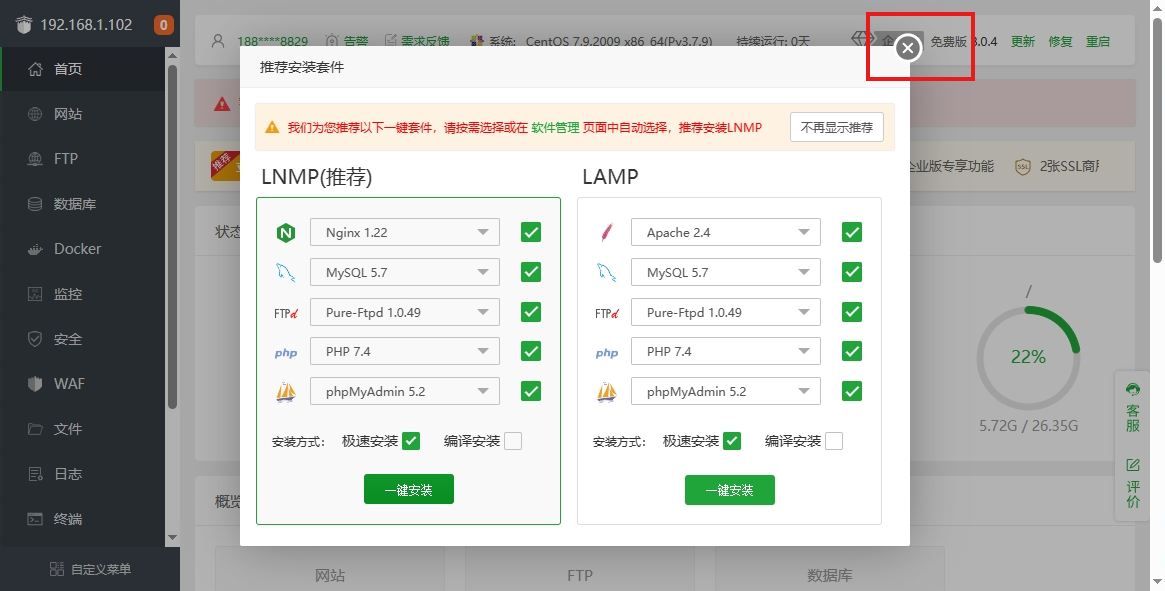Click the 自定义菜单 option in the sidebar
Viewport: 1165px width, 591px height.
tap(90, 569)
